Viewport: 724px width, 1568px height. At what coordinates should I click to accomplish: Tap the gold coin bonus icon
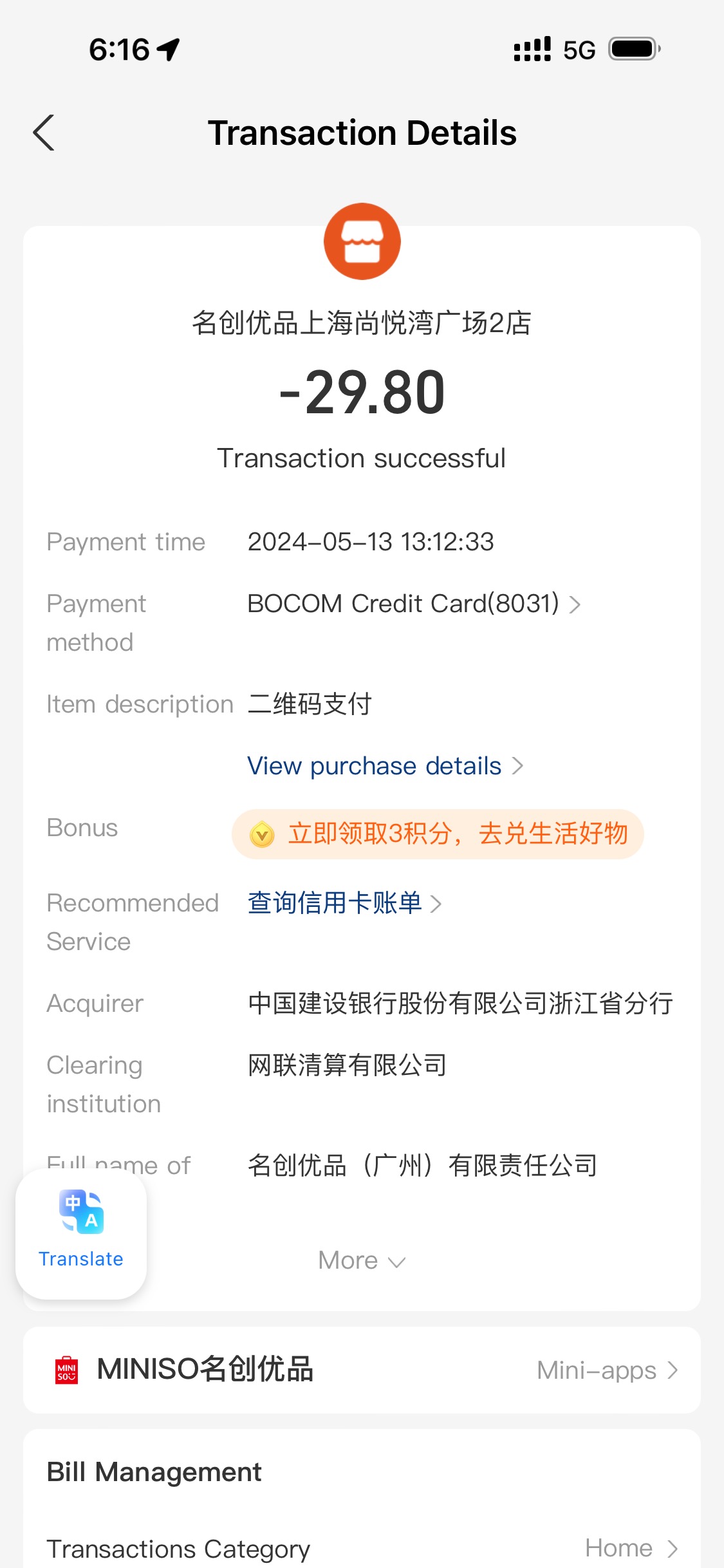(262, 834)
